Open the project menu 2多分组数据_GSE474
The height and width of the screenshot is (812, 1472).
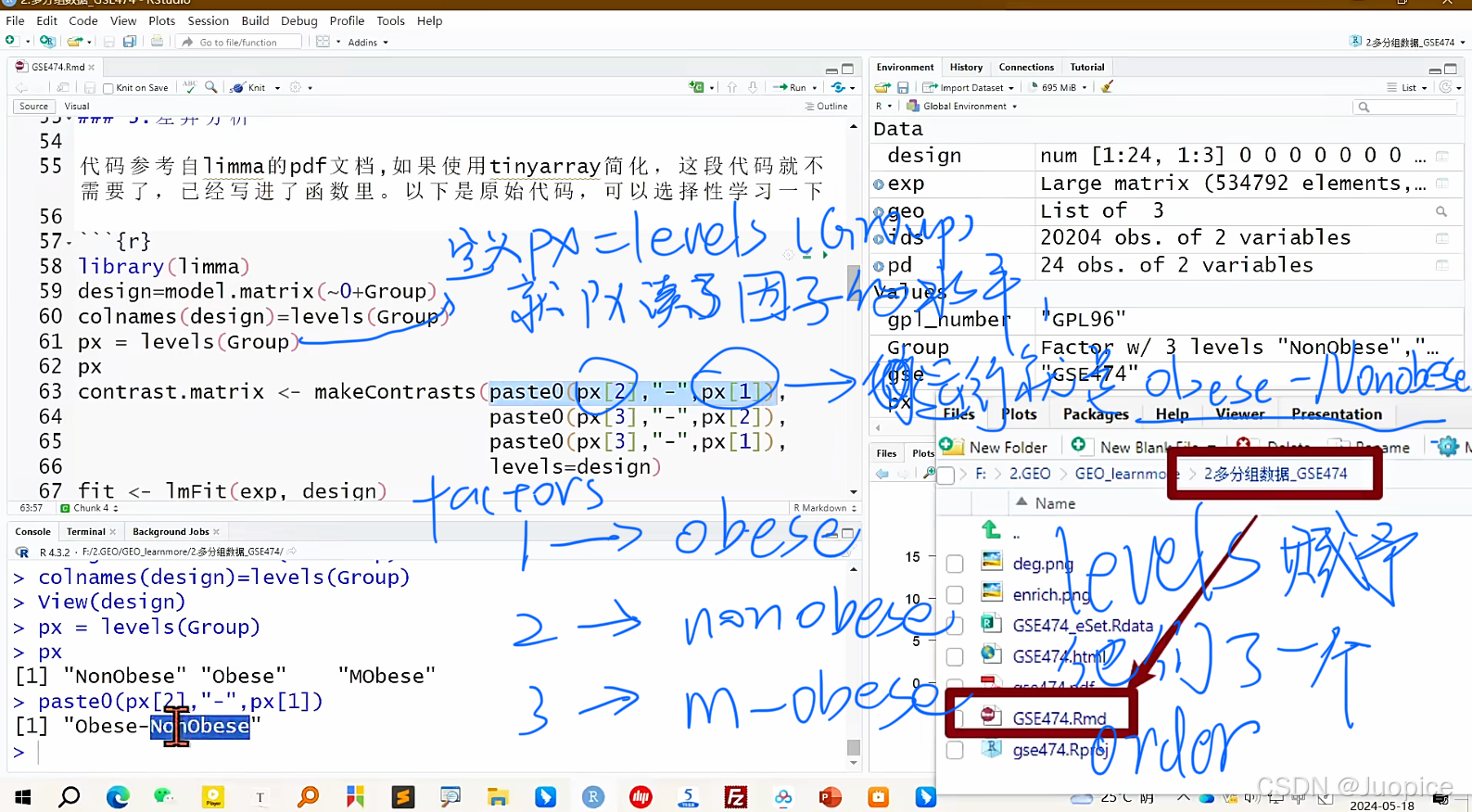pos(1407,42)
